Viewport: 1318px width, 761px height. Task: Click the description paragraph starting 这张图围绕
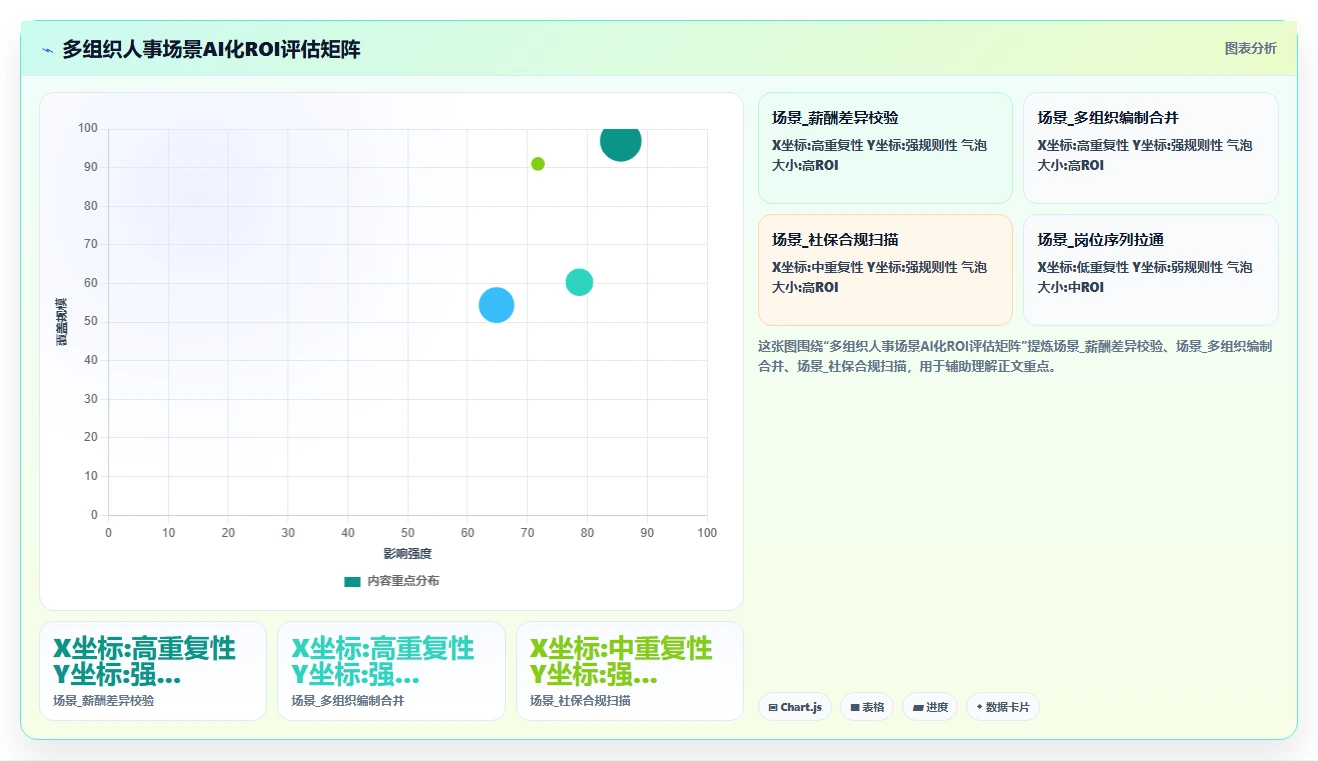[1016, 356]
